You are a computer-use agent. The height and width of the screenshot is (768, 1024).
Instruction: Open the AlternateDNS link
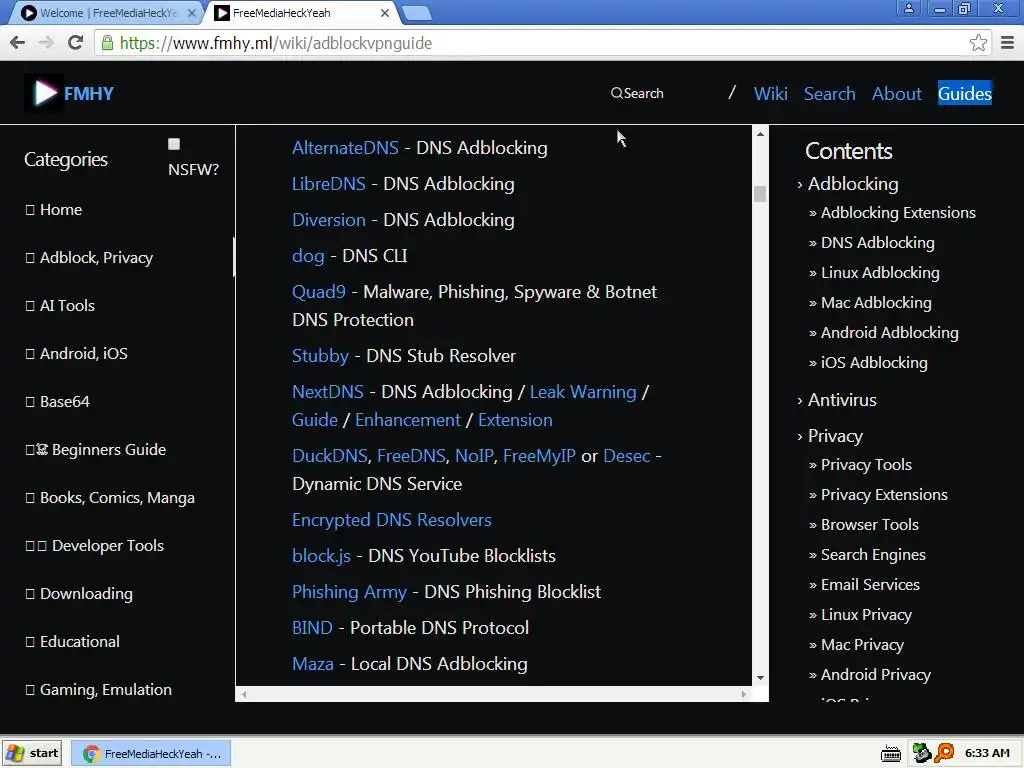point(345,148)
